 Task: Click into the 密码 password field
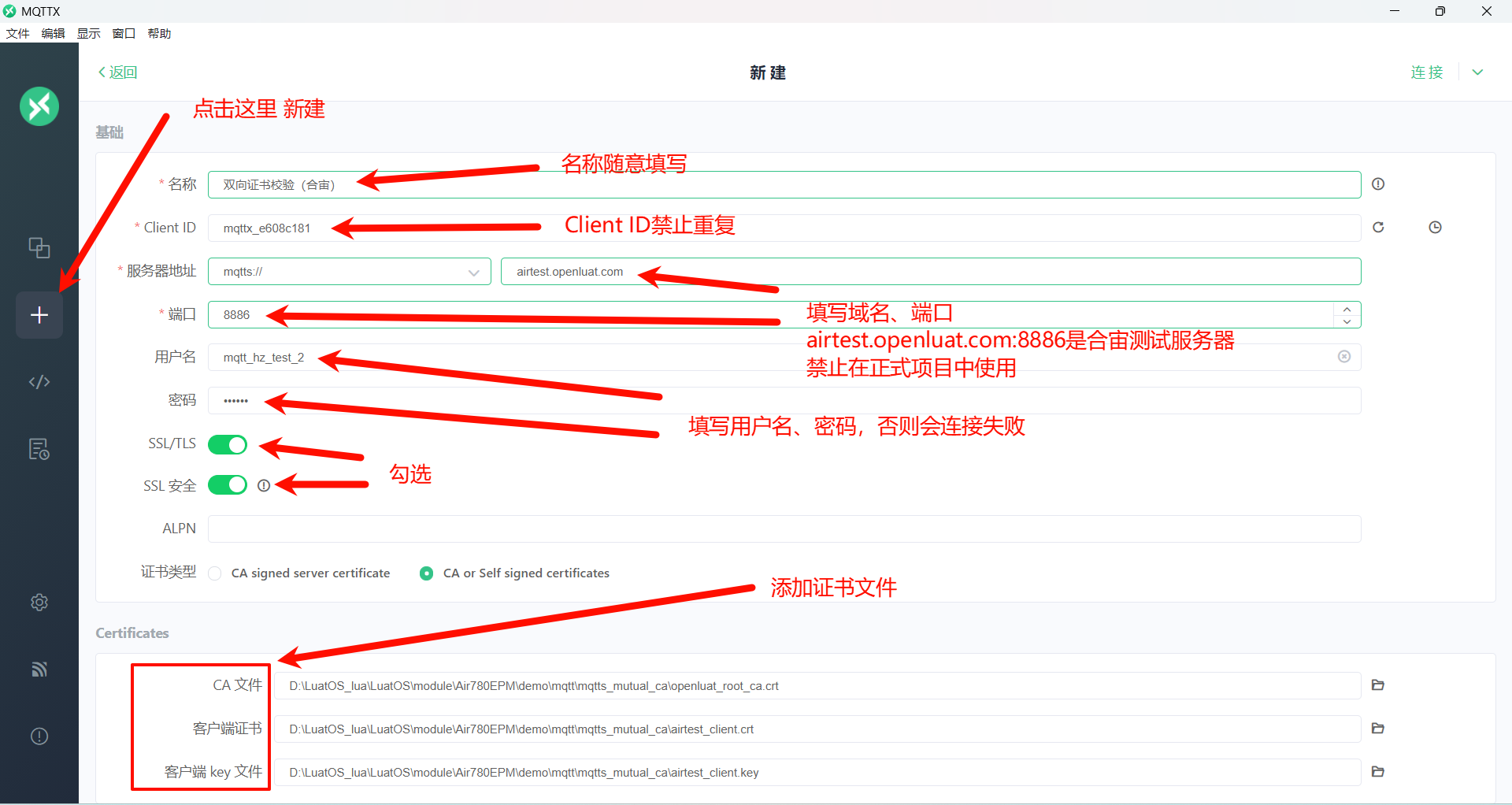[x=784, y=400]
